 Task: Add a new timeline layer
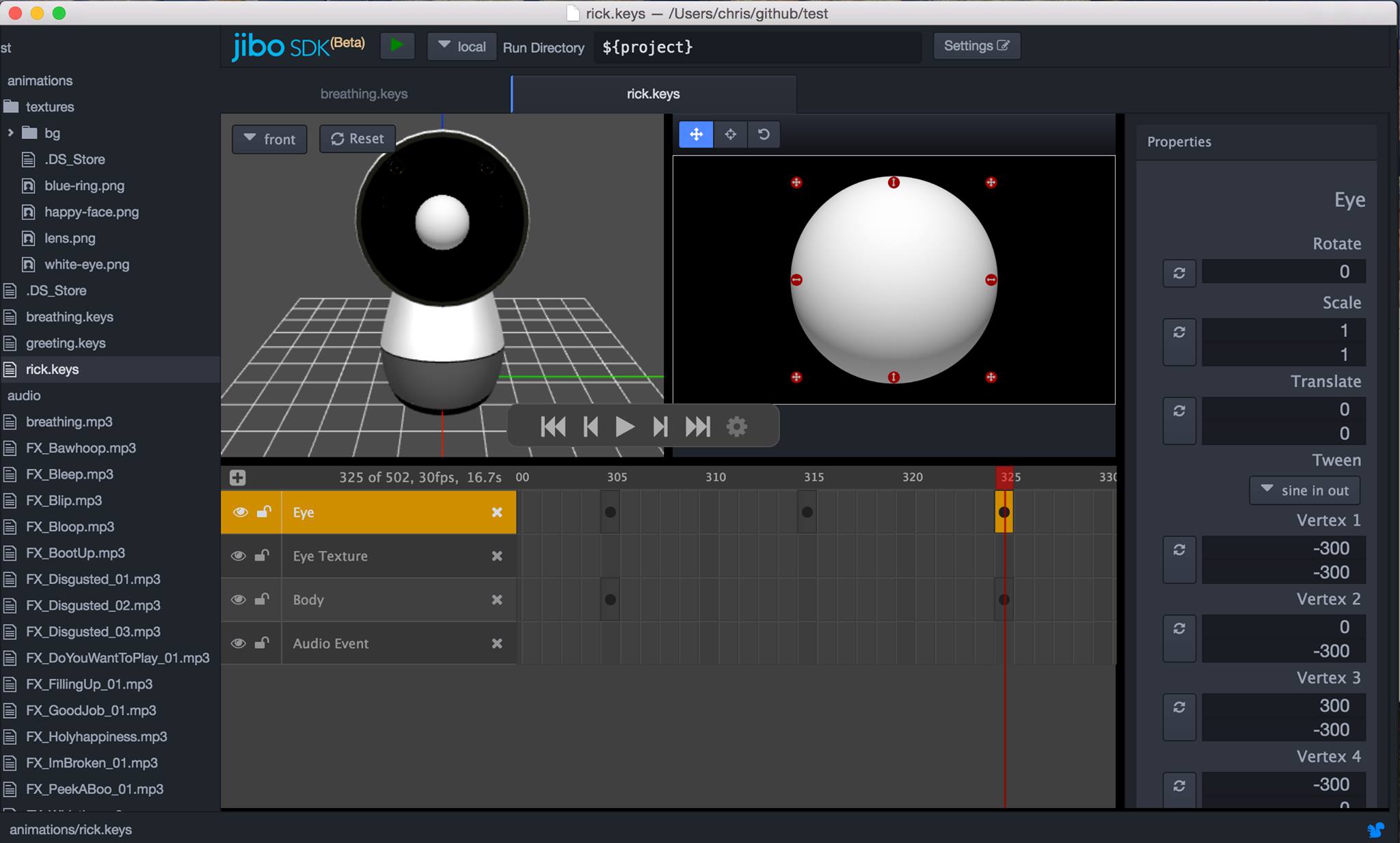[237, 477]
